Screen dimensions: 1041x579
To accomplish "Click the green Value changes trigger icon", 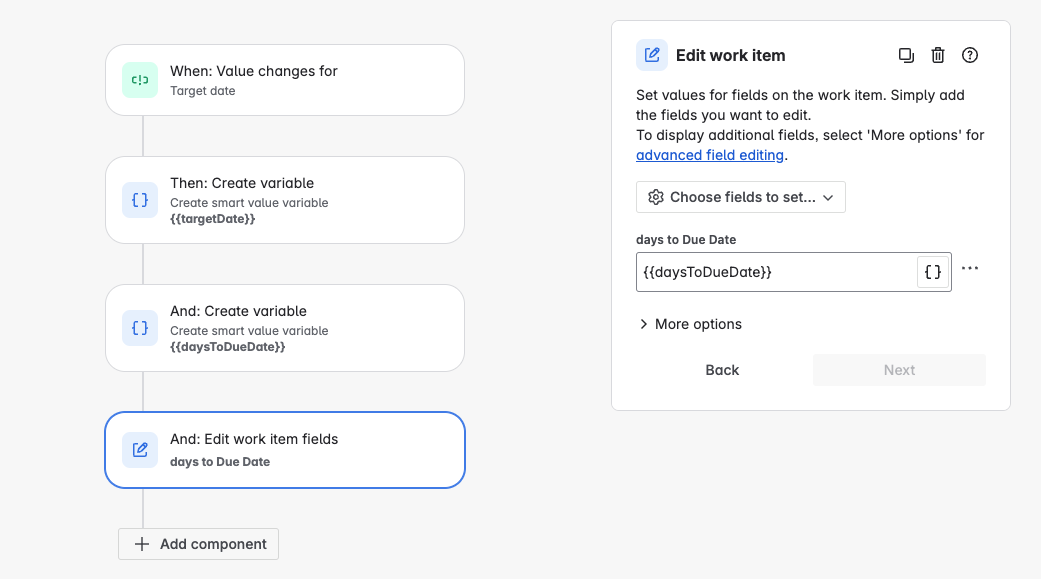I will (x=139, y=80).
